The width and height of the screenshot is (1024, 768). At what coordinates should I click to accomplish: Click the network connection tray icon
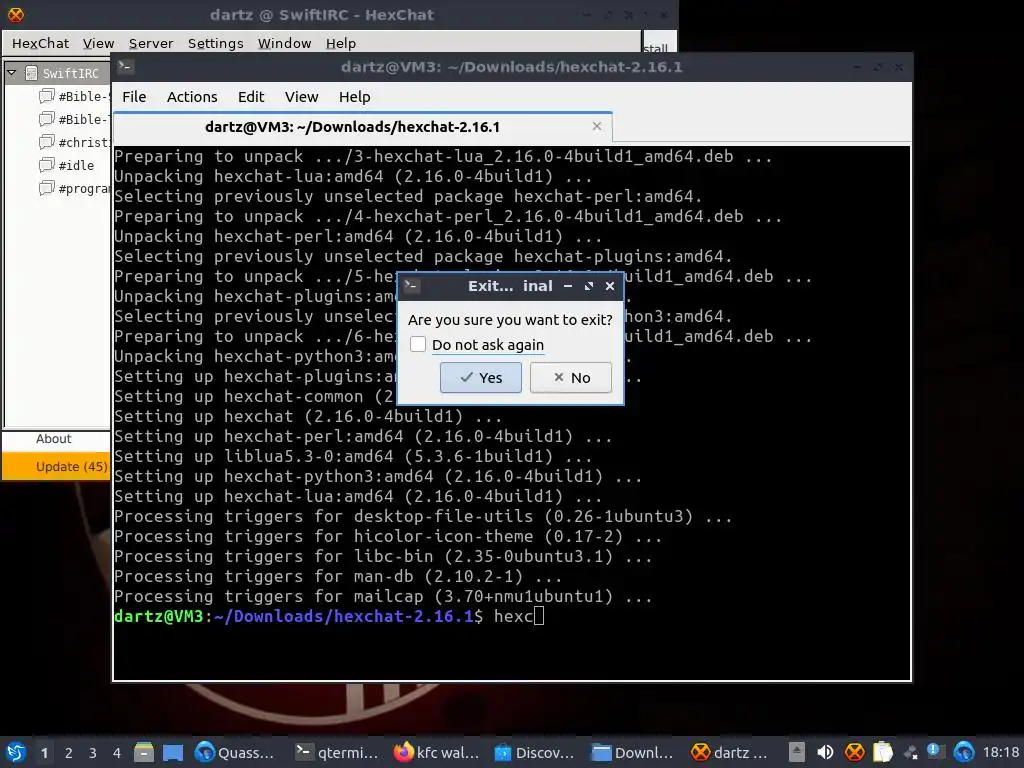click(910, 753)
